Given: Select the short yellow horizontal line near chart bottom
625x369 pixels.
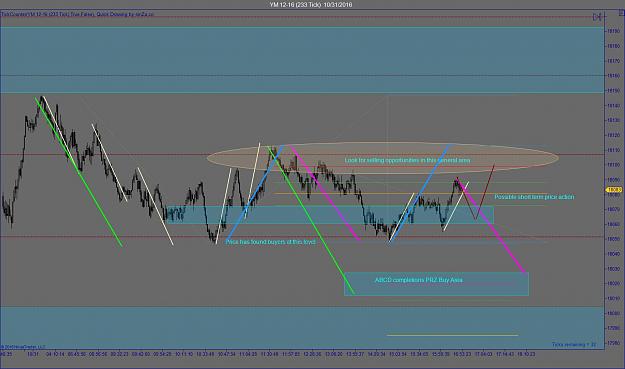Looking at the screenshot, I should tap(452, 335).
